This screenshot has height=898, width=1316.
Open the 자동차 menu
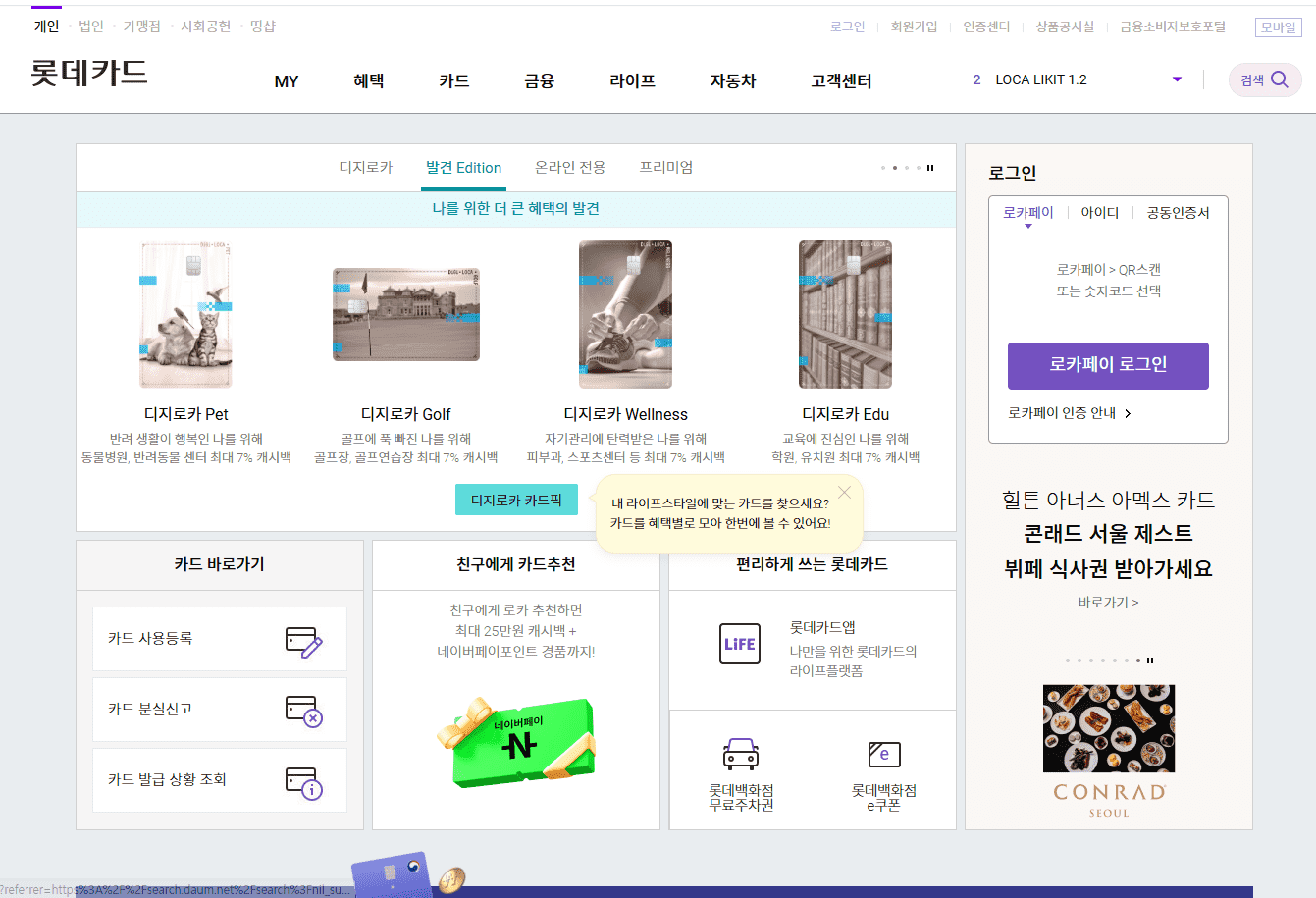[733, 81]
